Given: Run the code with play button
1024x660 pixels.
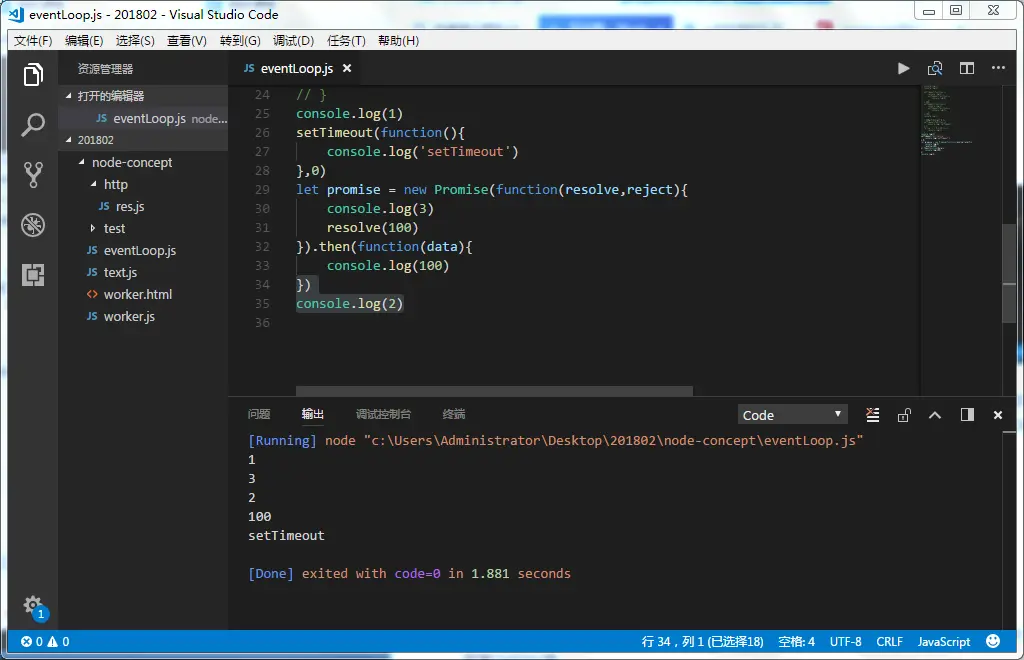Looking at the screenshot, I should [x=903, y=69].
